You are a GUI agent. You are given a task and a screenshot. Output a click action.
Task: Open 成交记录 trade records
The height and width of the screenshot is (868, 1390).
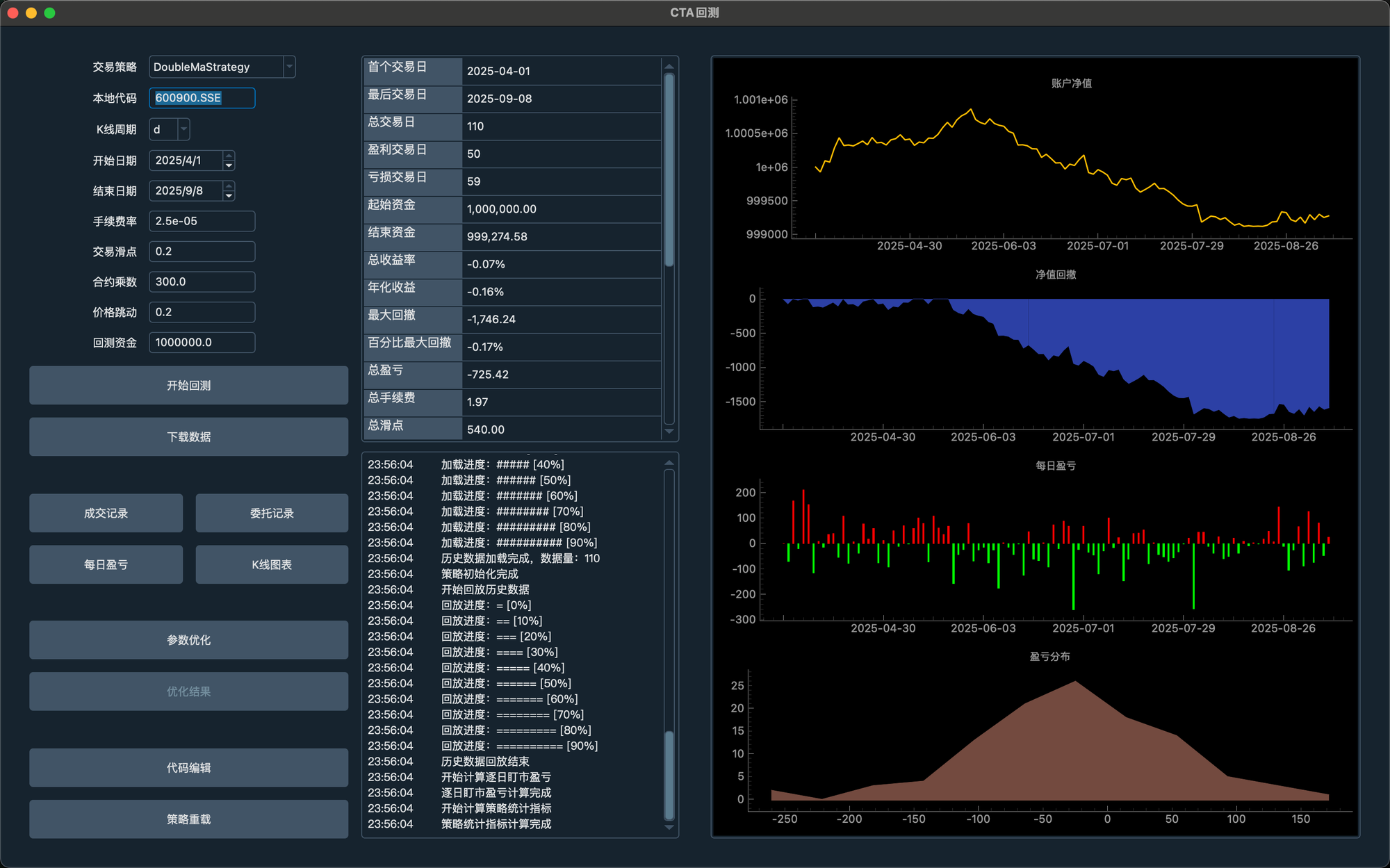click(x=106, y=513)
